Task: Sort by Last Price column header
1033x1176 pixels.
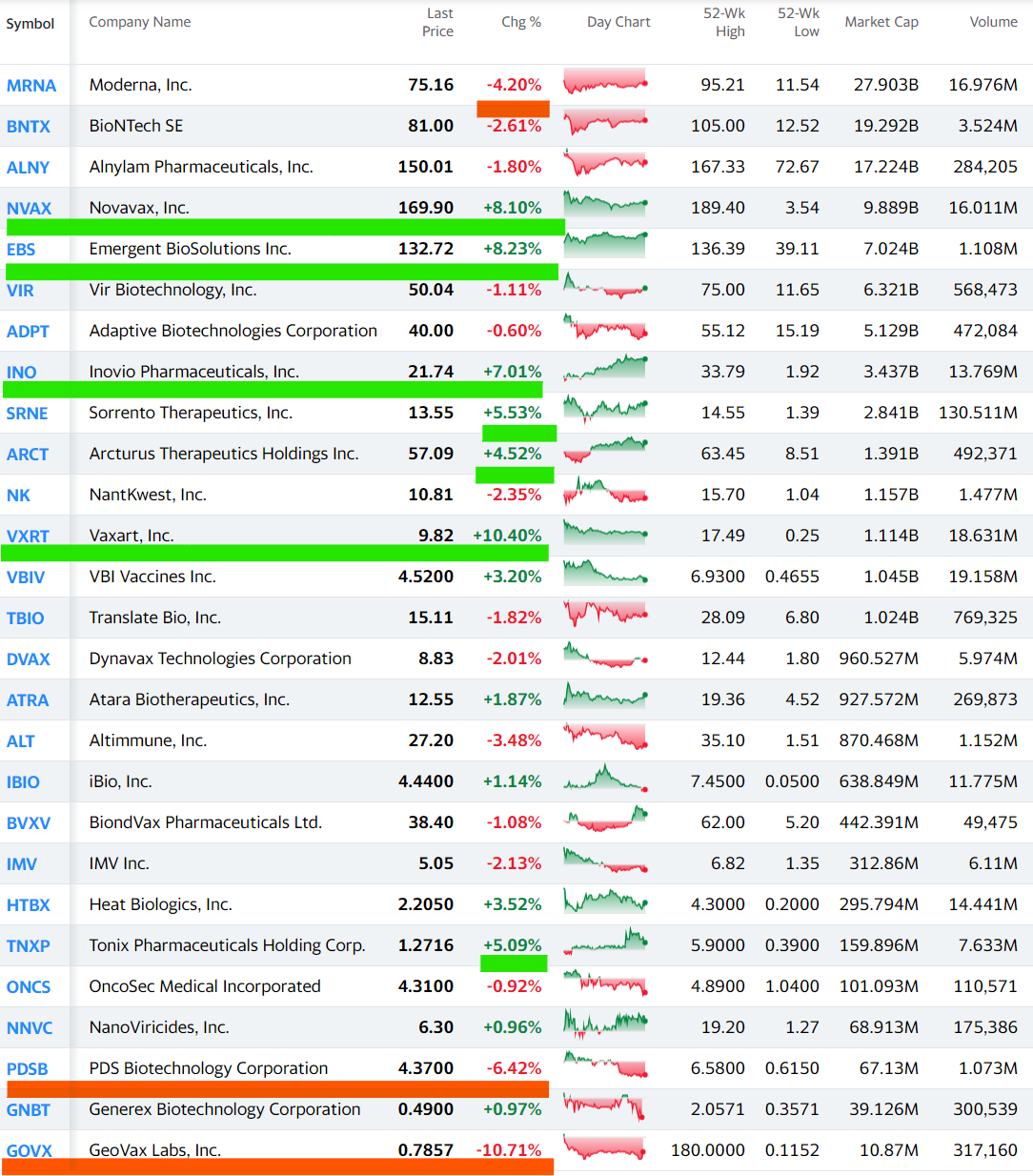Action: click(x=438, y=22)
